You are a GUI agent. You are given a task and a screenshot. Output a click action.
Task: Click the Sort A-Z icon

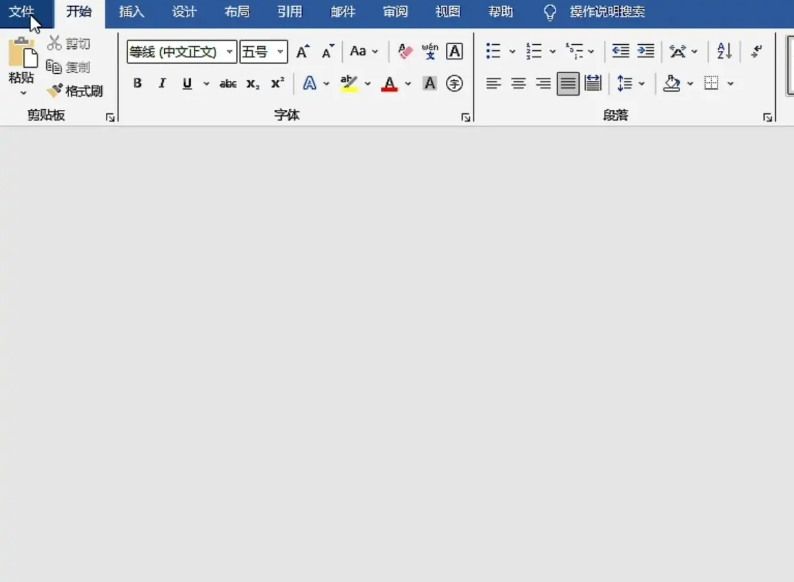tap(725, 51)
